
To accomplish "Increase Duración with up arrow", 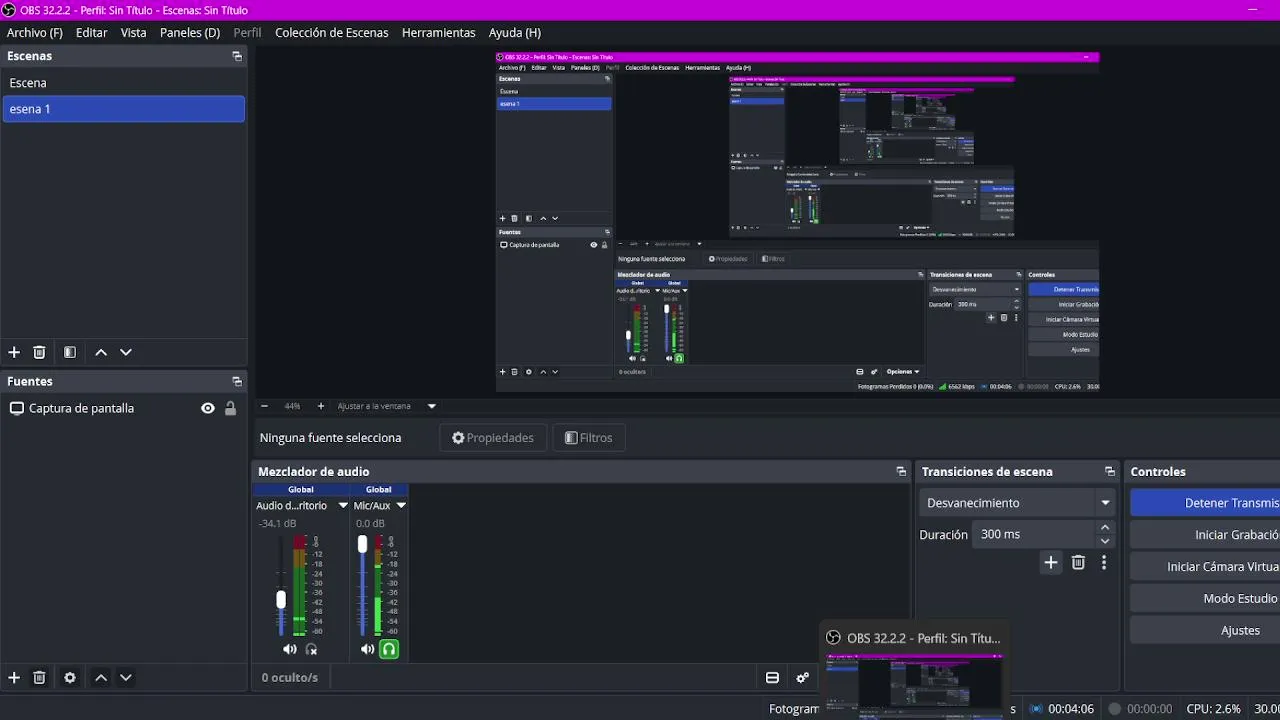I will tap(1105, 527).
